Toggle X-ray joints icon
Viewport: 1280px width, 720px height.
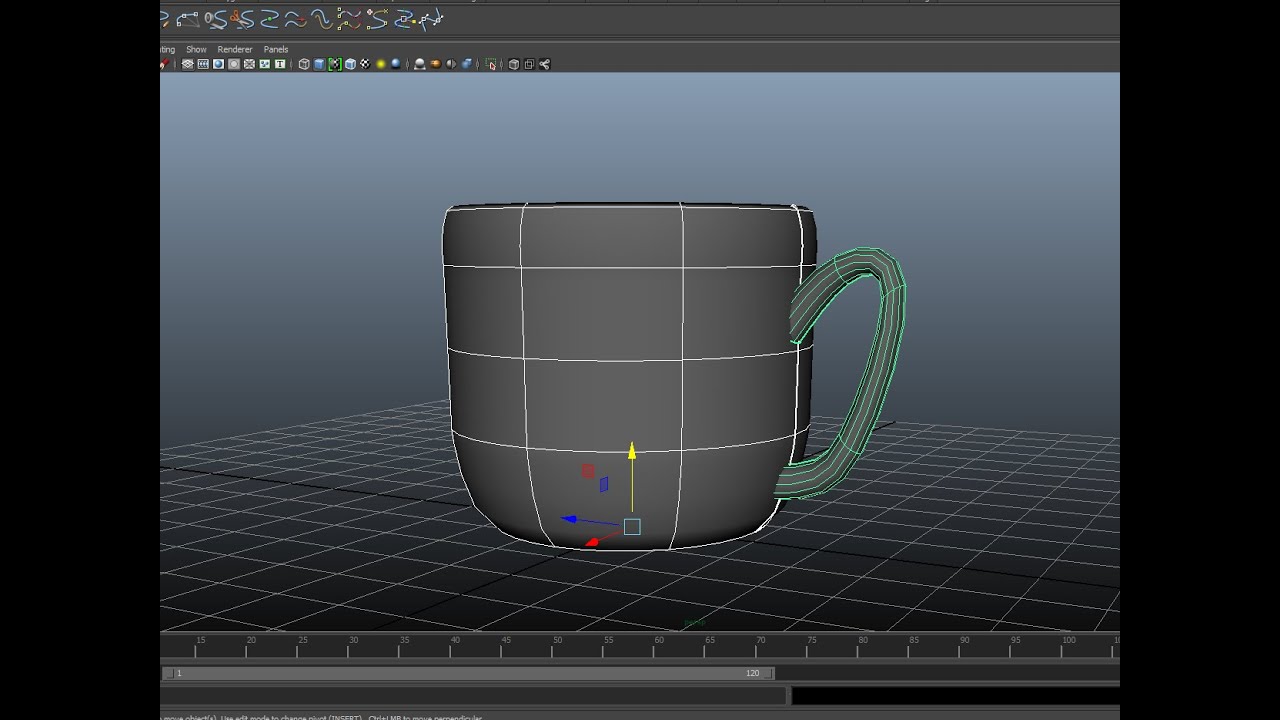click(x=544, y=64)
